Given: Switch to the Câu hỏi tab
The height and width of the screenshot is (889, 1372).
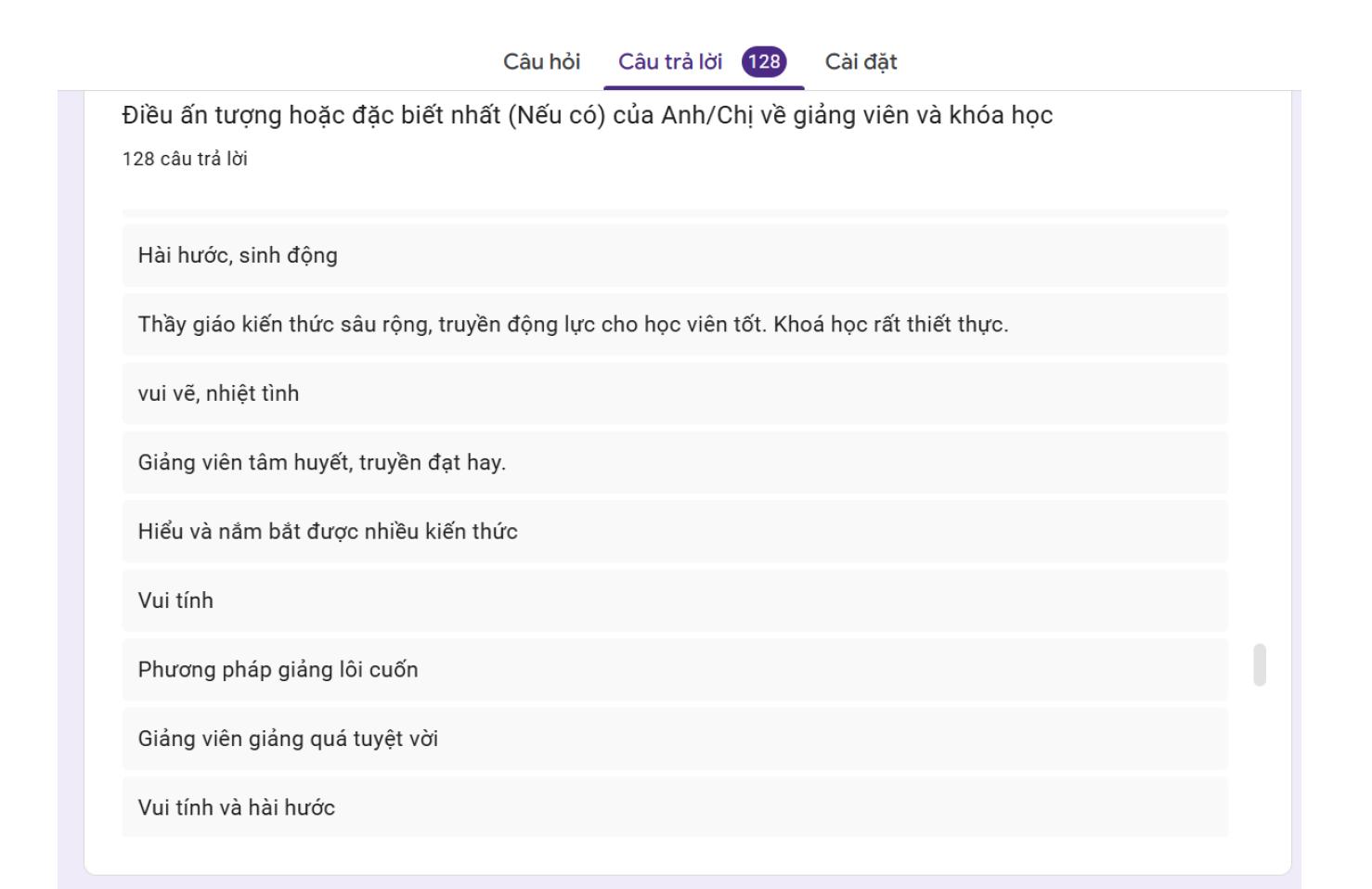Looking at the screenshot, I should pos(541,62).
